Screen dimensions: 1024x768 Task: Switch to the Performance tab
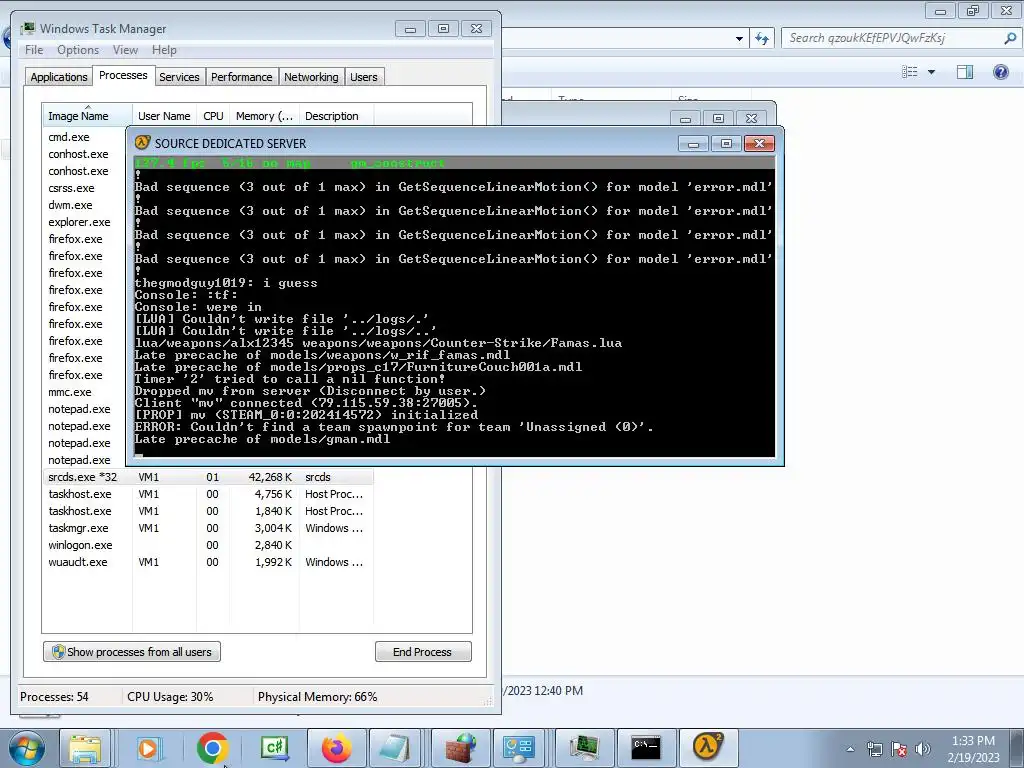click(242, 77)
